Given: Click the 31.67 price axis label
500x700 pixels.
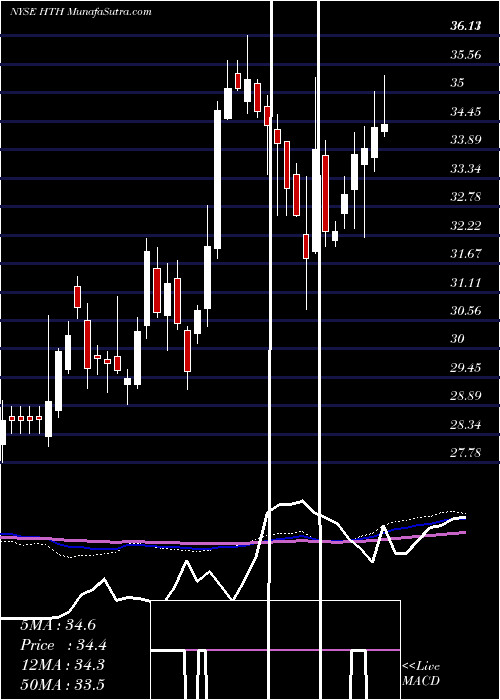Looking at the screenshot, I should [466, 254].
